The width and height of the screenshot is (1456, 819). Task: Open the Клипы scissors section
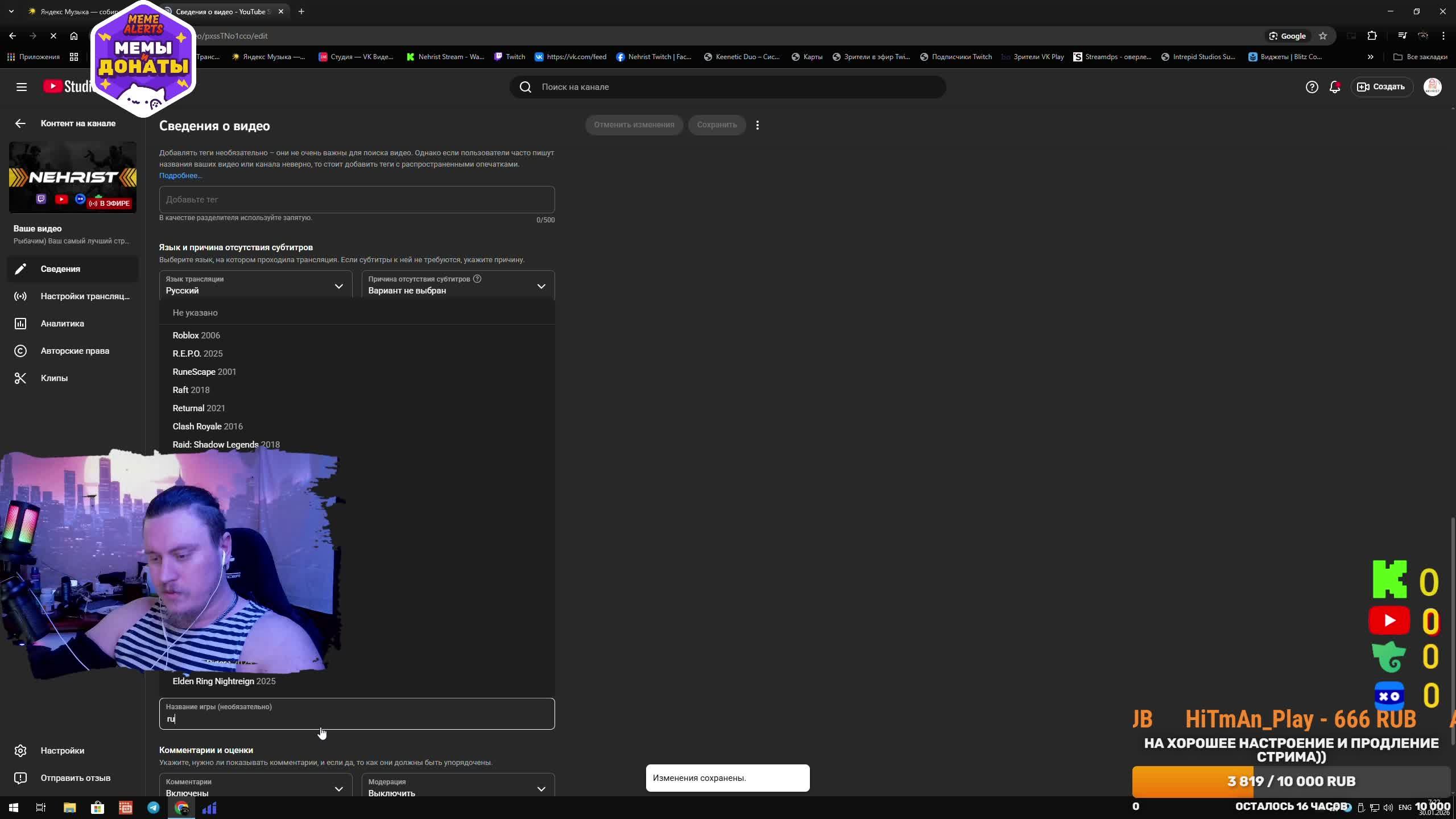tap(54, 378)
